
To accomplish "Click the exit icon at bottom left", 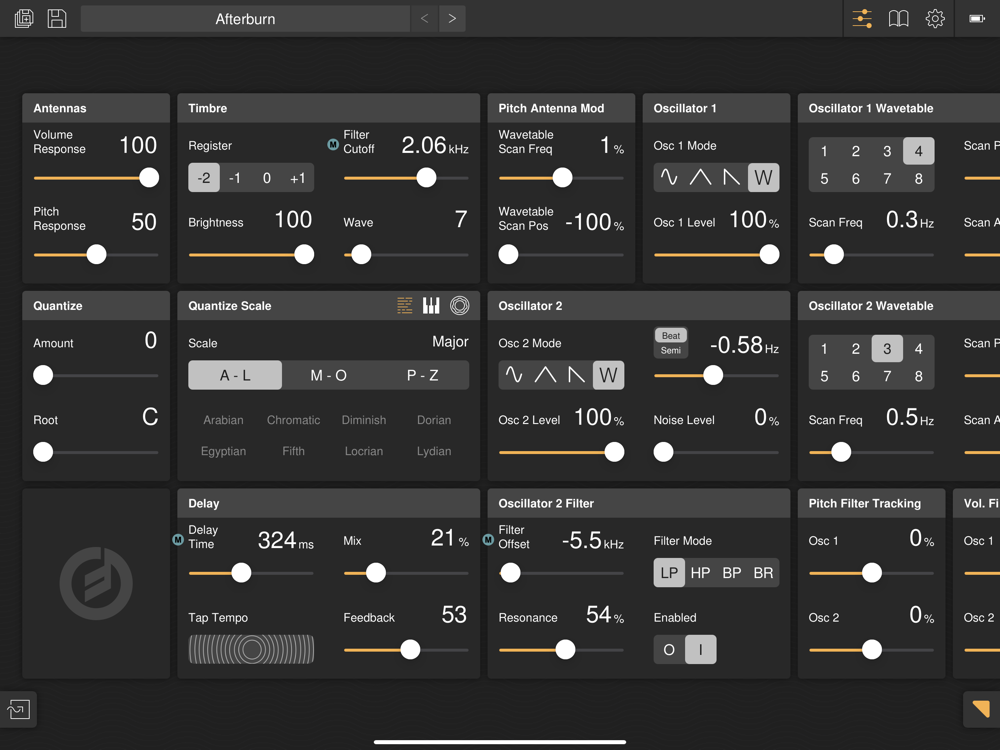I will [18, 709].
